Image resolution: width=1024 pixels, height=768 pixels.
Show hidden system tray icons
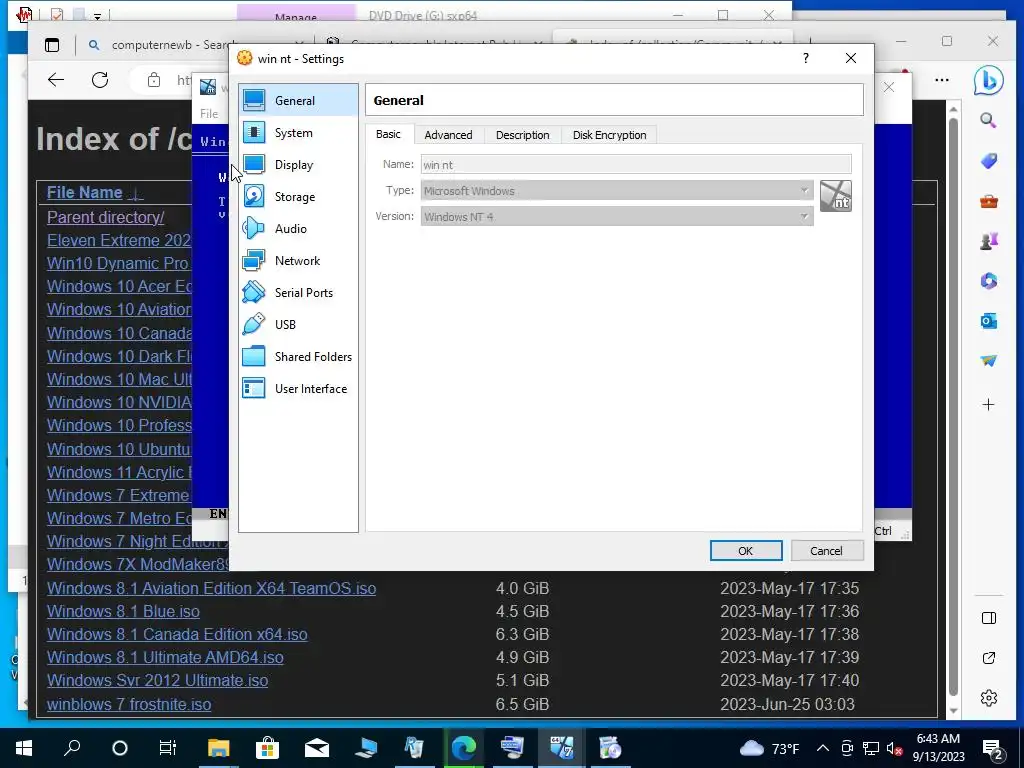click(x=823, y=748)
